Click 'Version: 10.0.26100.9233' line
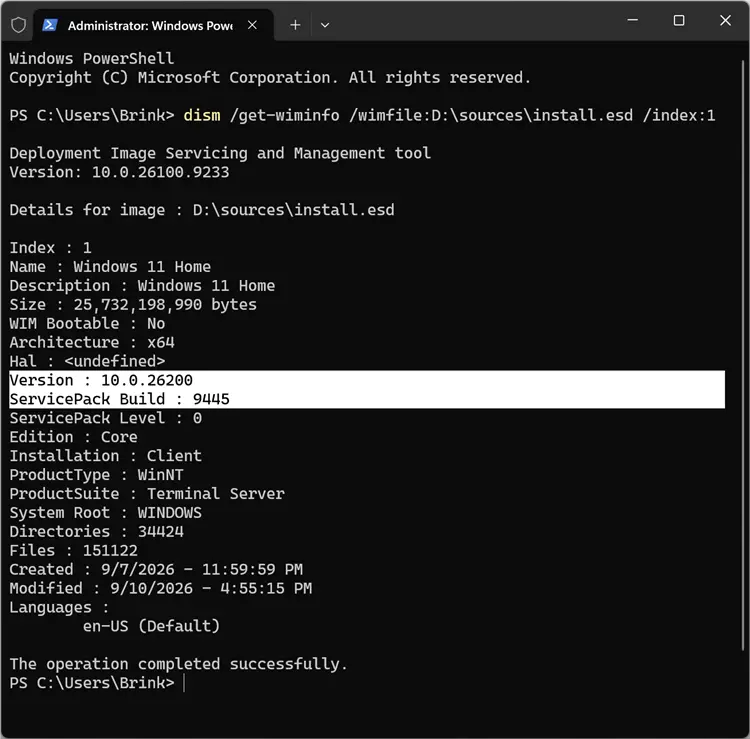The height and width of the screenshot is (739, 750). pos(119,172)
